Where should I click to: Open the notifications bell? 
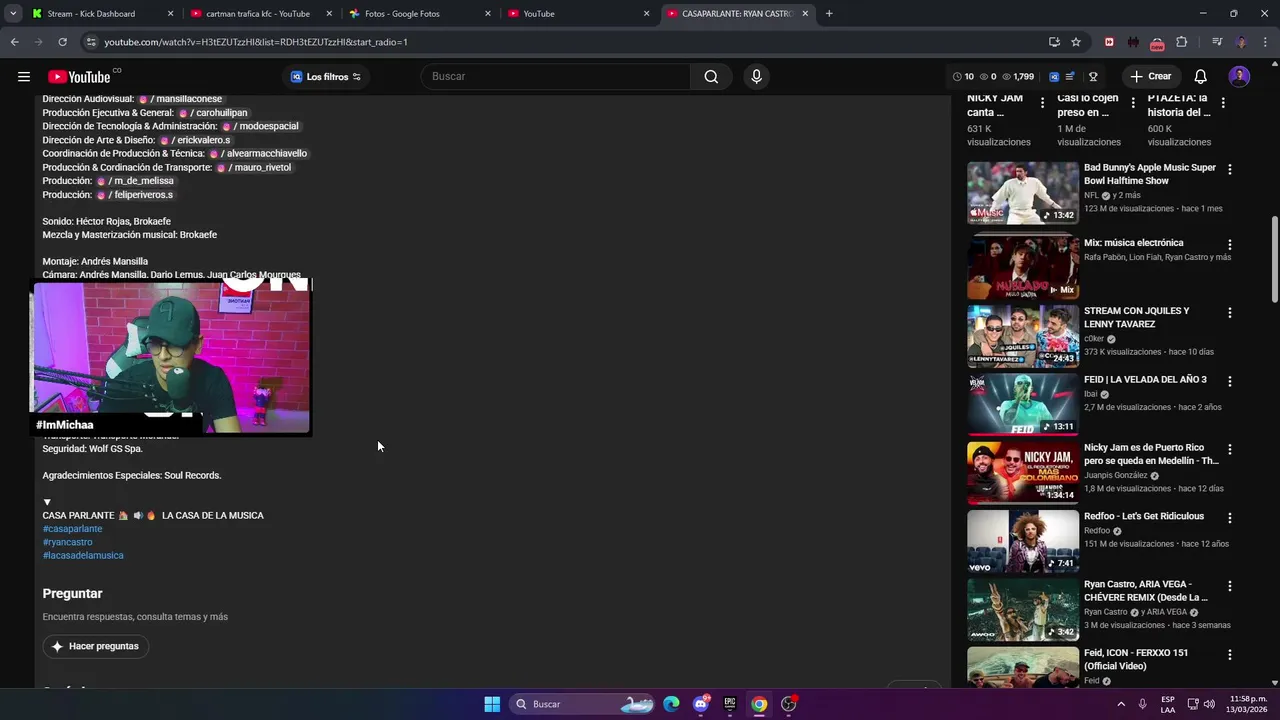[1200, 77]
